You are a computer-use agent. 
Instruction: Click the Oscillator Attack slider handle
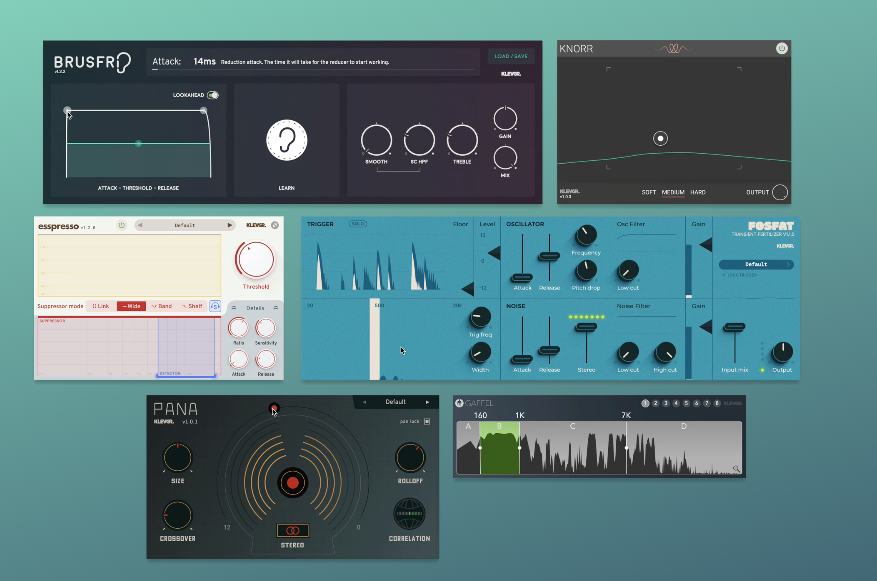click(x=521, y=276)
